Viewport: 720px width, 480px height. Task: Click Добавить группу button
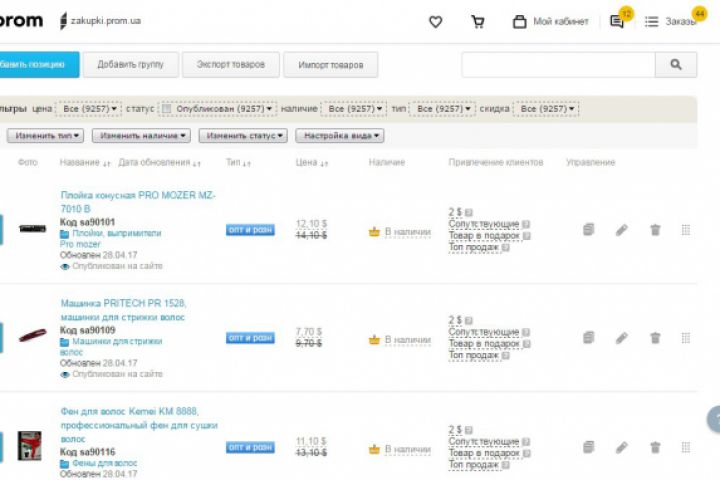point(130,65)
